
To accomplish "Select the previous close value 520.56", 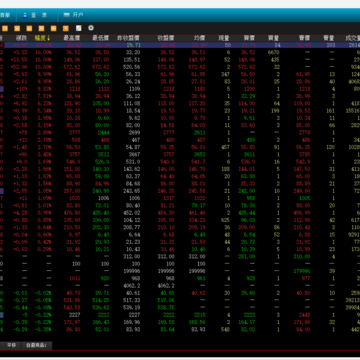I will point(132,67).
